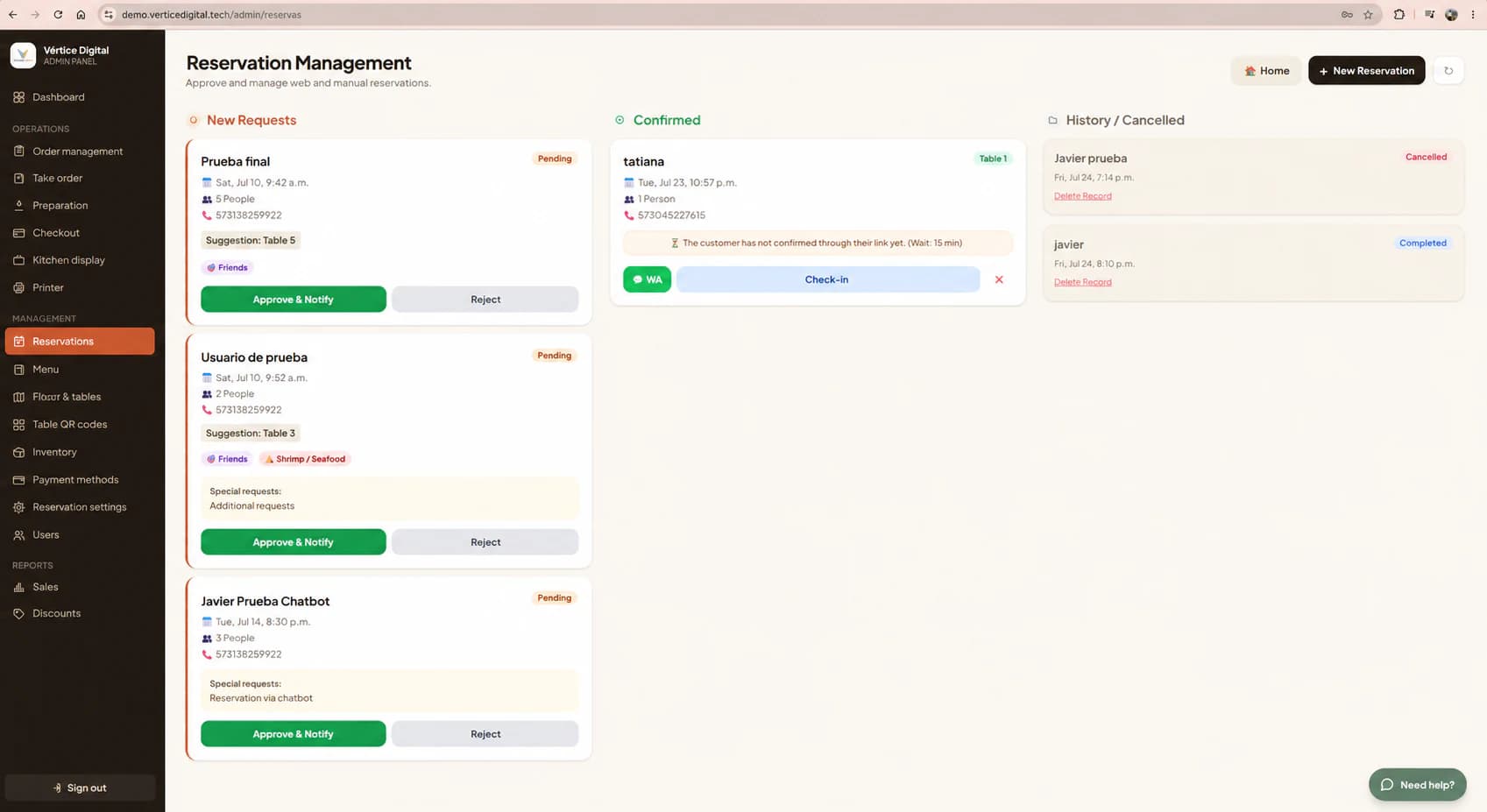Sign out of the admin panel
Screen dimensions: 1487x812
coord(80,787)
